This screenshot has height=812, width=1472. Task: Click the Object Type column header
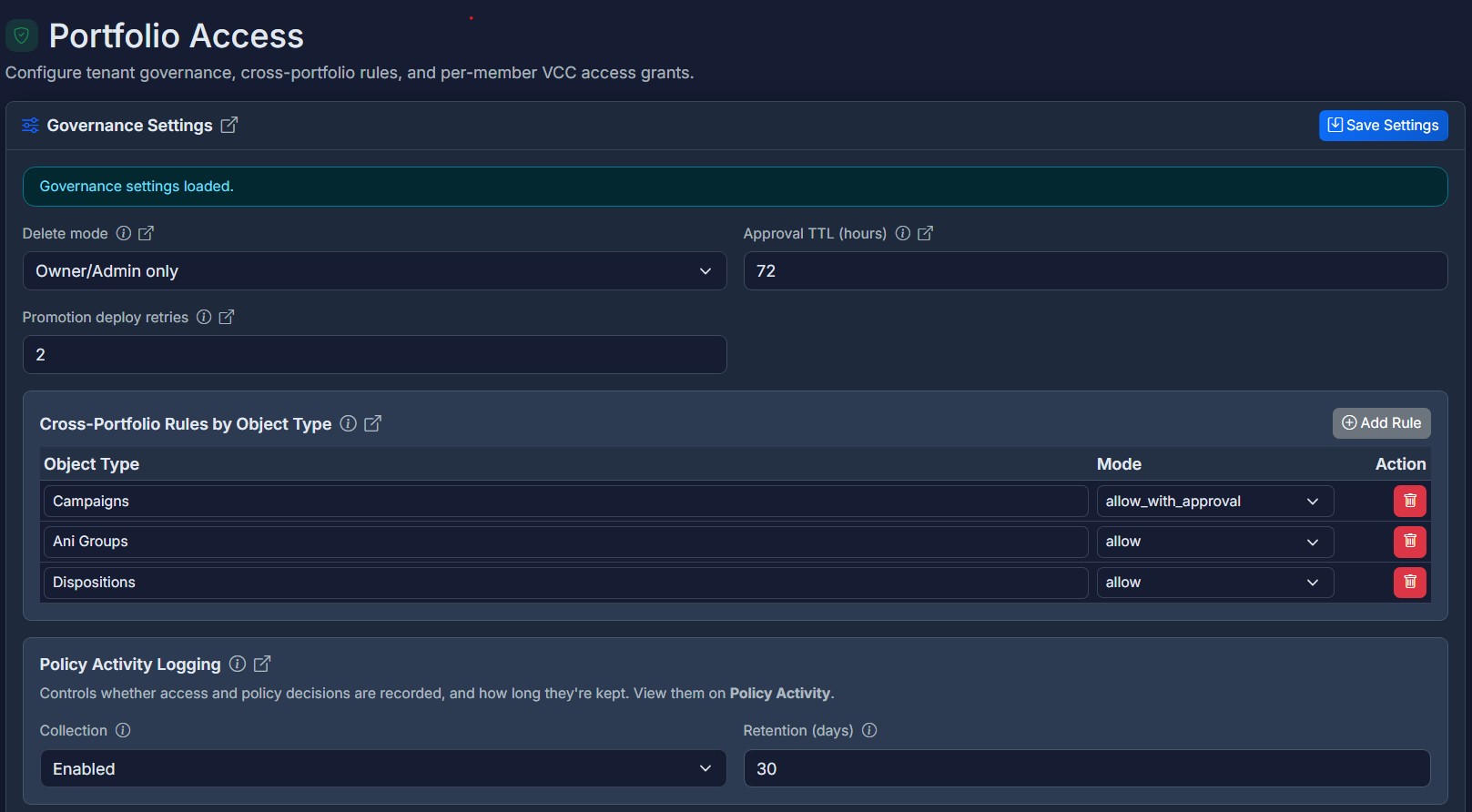92,464
